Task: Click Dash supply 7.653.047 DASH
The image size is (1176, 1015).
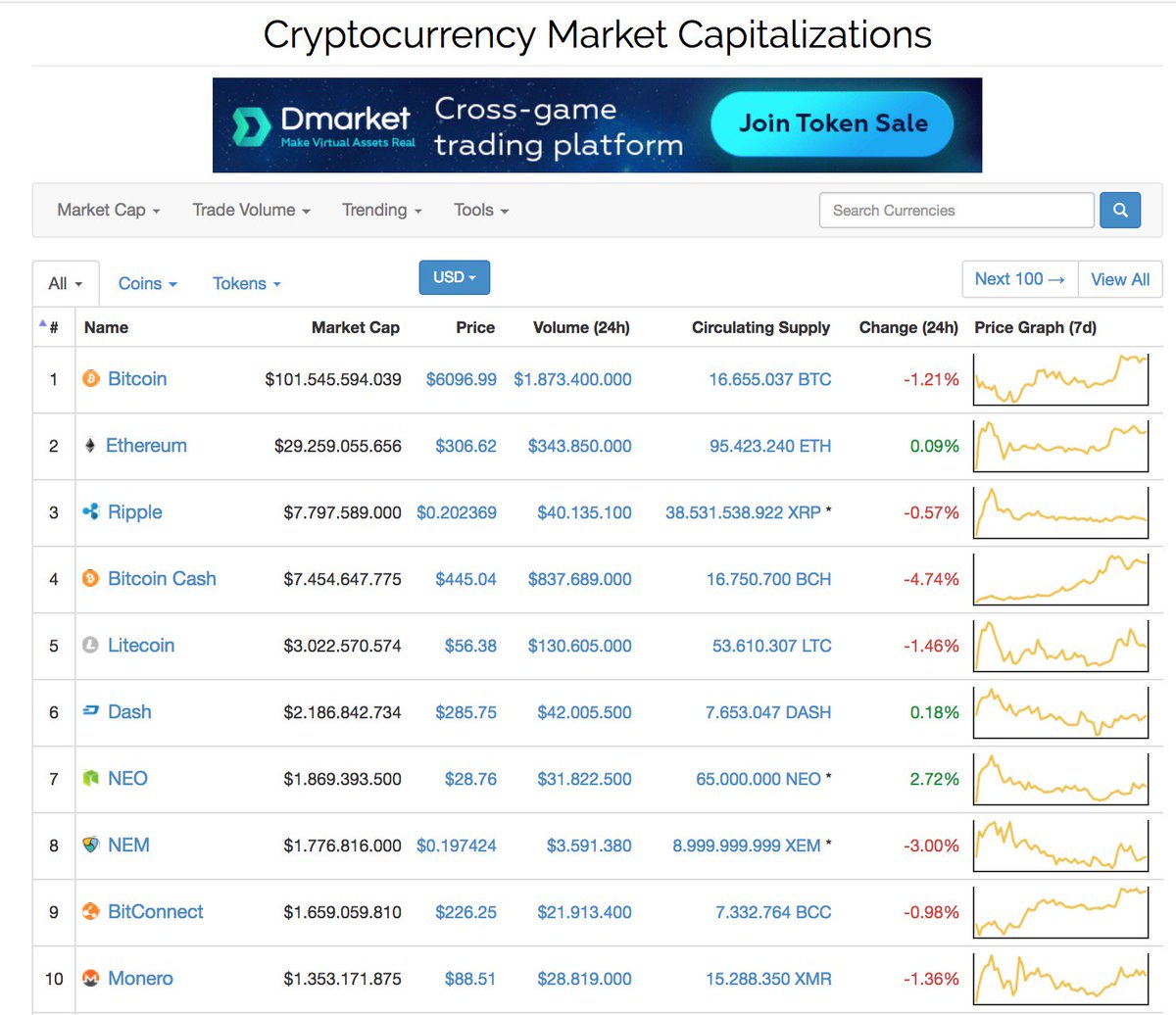Action: [768, 712]
